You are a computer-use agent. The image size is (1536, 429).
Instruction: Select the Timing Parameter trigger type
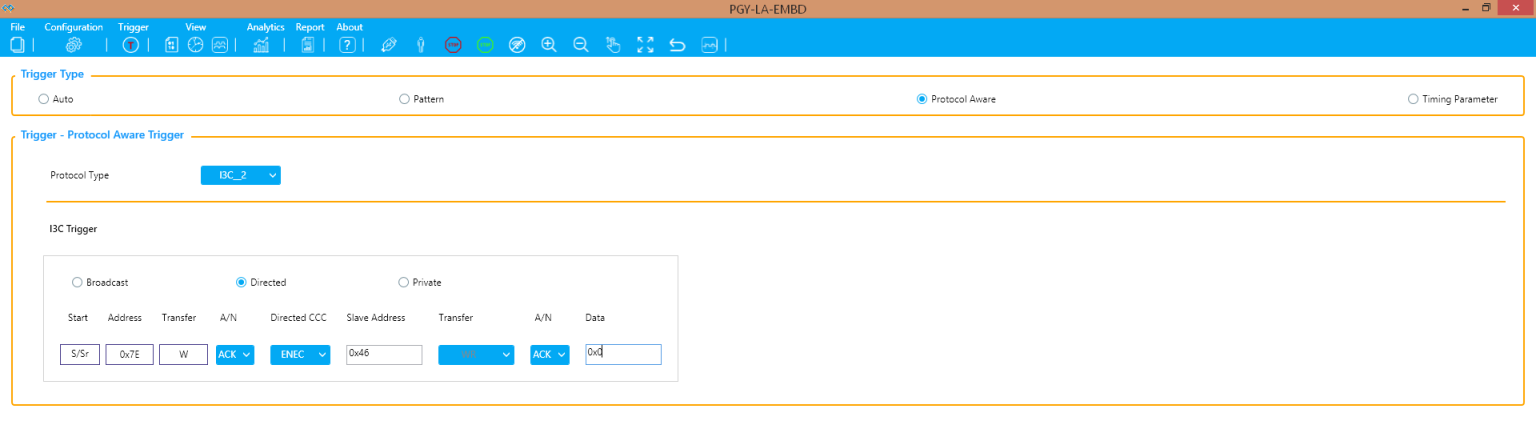(x=1412, y=99)
